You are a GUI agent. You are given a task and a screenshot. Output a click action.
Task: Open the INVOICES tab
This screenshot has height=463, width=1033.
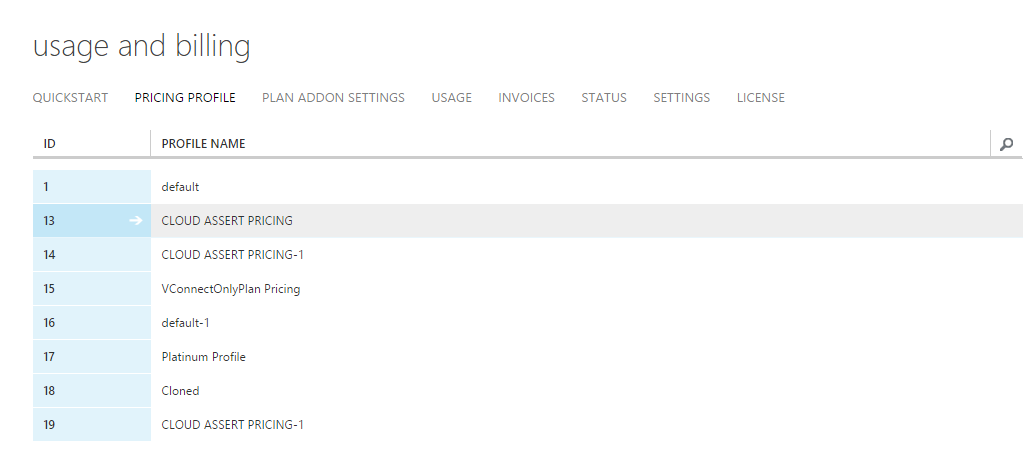(x=526, y=97)
